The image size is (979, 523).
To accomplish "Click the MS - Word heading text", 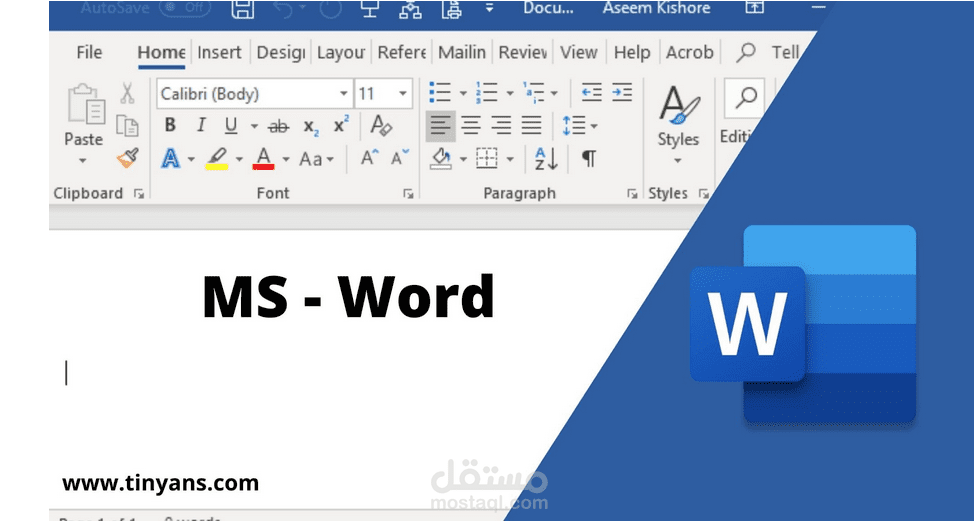I will (348, 297).
